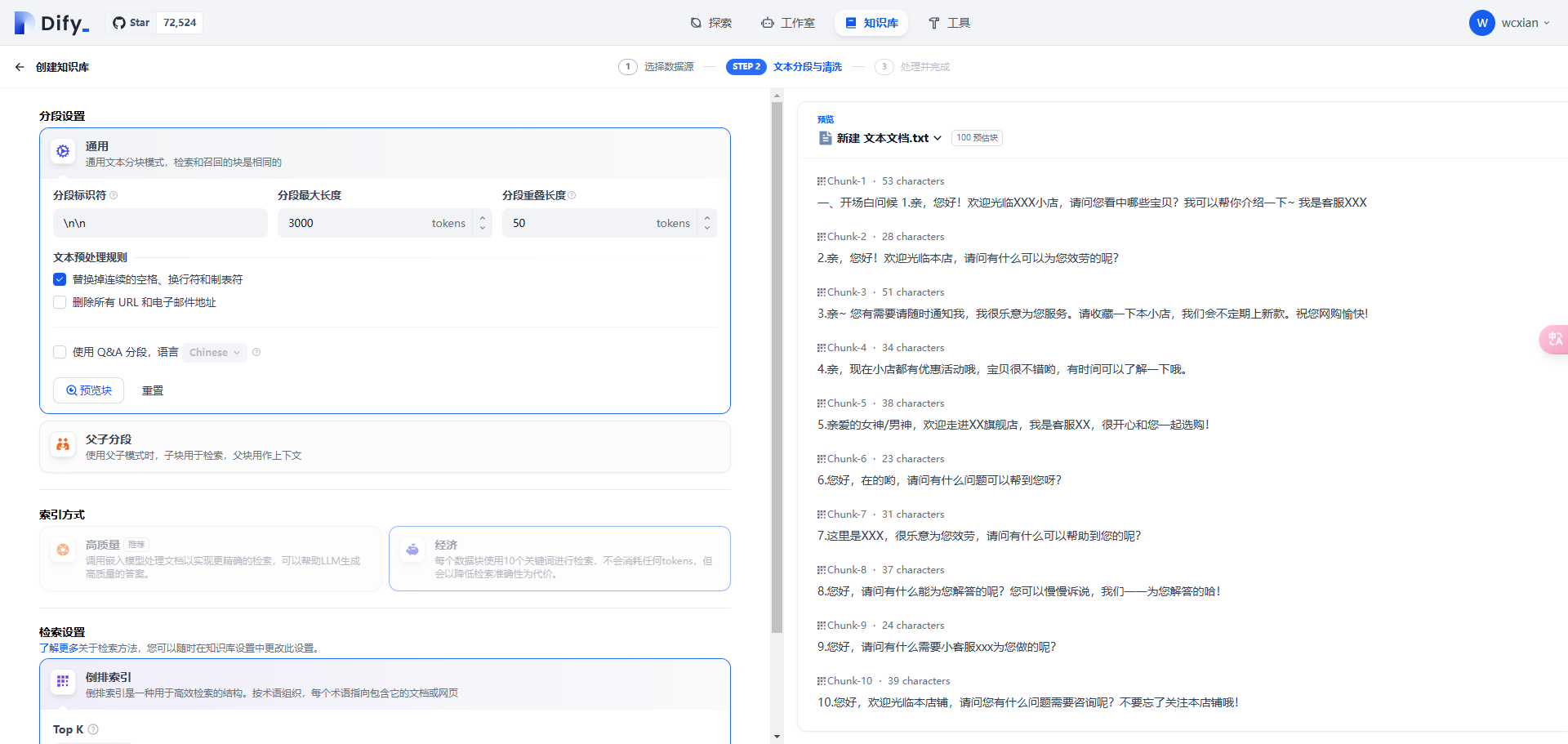The height and width of the screenshot is (744, 1568).
Task: Click the Dify logo
Action: [51, 23]
